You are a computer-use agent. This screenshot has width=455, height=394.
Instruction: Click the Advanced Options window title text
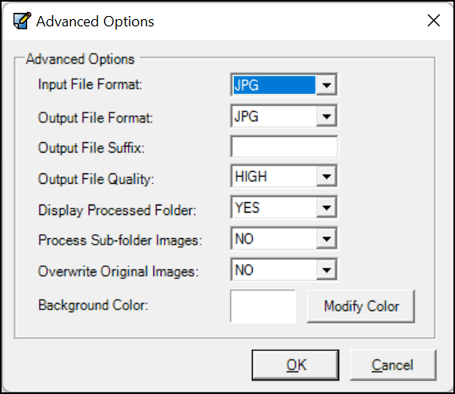coord(95,22)
